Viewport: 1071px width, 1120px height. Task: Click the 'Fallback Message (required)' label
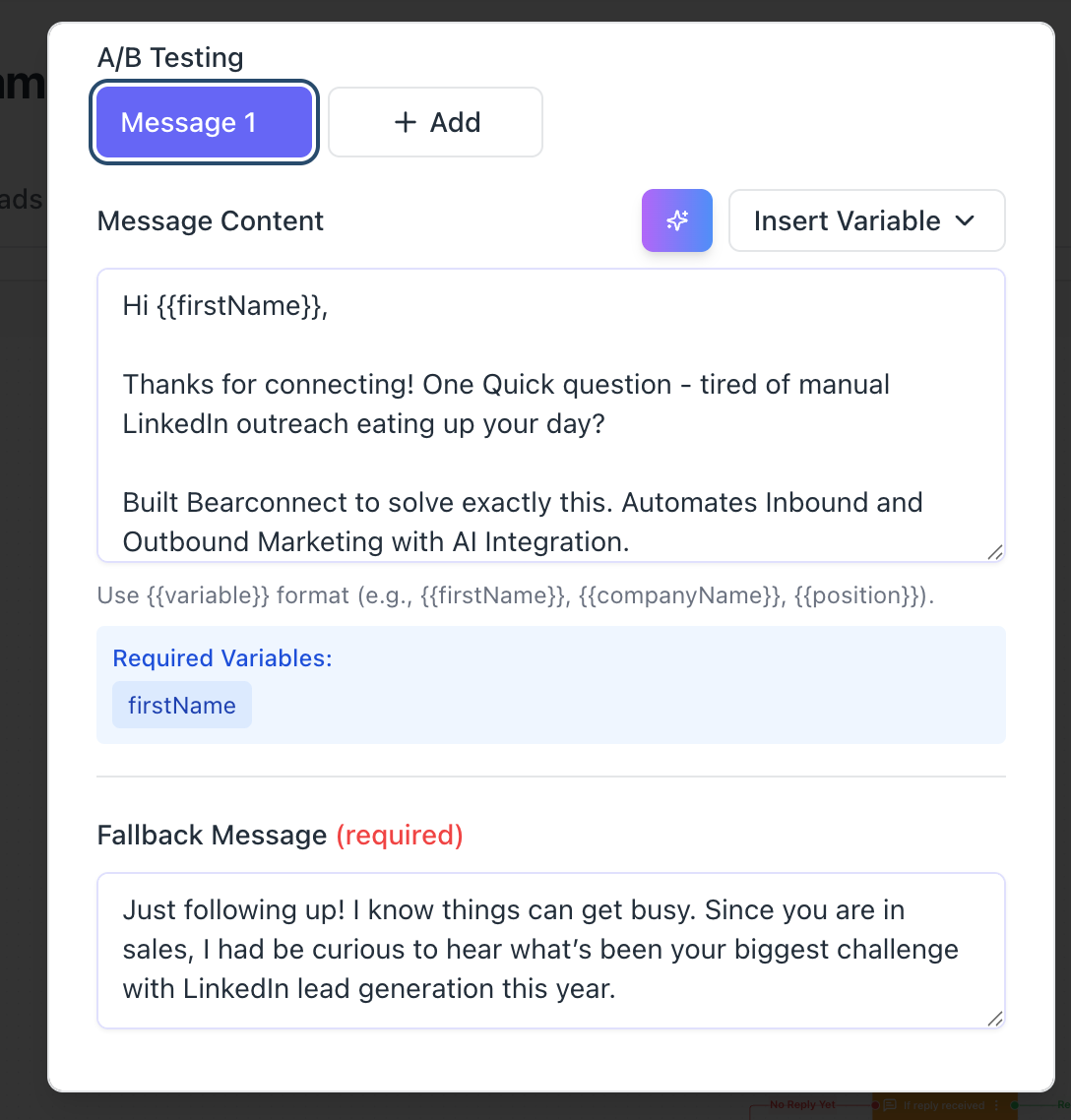(280, 836)
